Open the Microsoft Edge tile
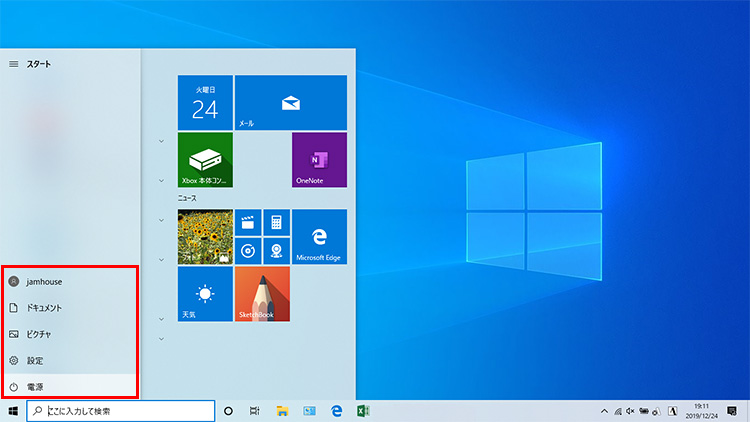Viewport: 750px width, 422px height. click(x=319, y=237)
